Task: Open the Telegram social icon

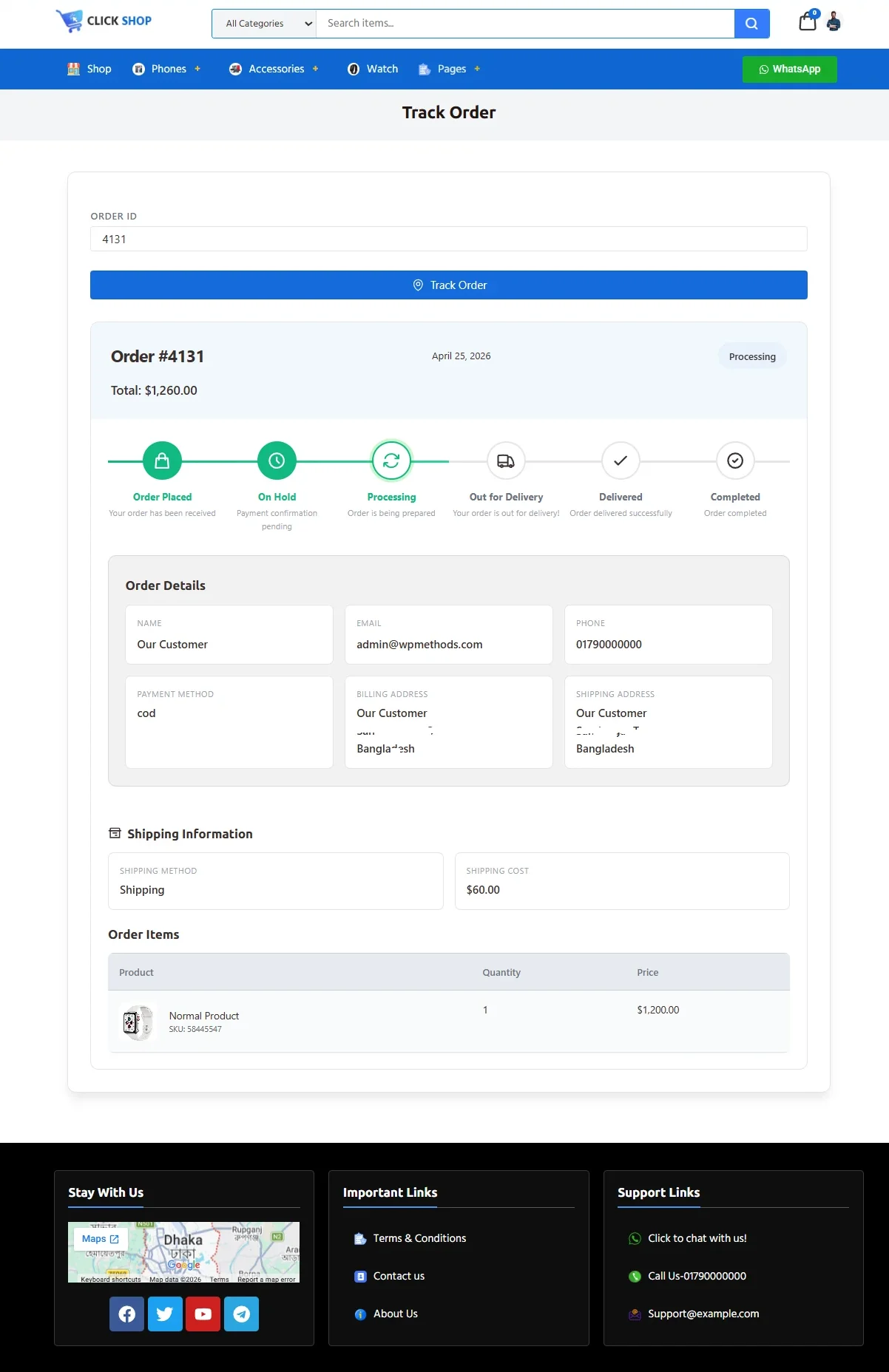Action: pyautogui.click(x=241, y=1314)
